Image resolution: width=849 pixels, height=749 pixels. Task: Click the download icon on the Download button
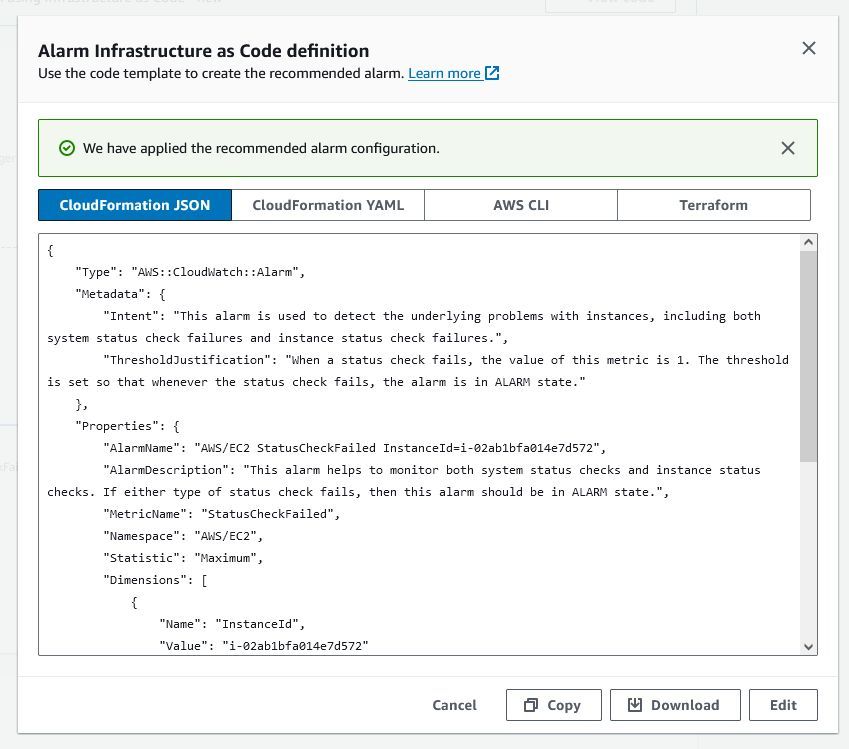coord(636,705)
